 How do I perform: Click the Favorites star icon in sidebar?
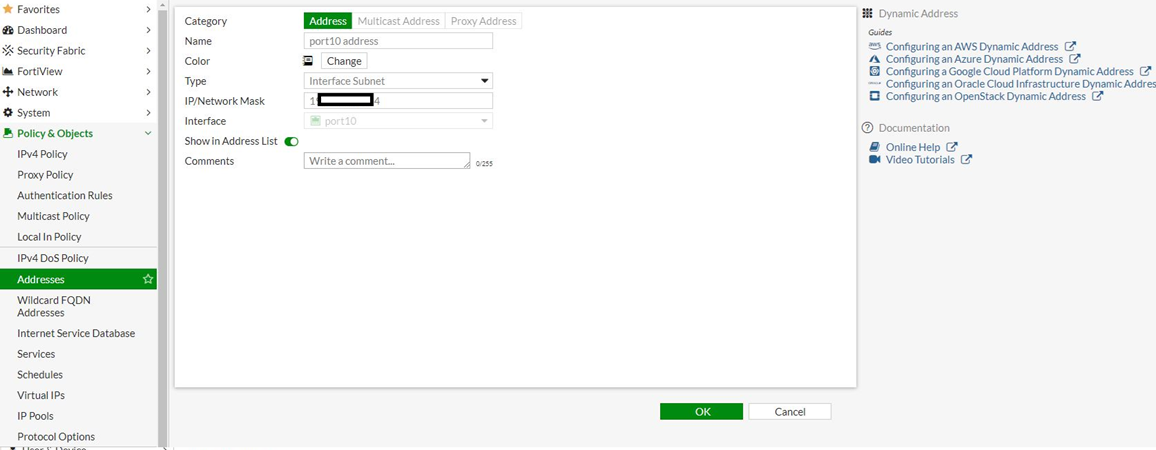coord(8,9)
